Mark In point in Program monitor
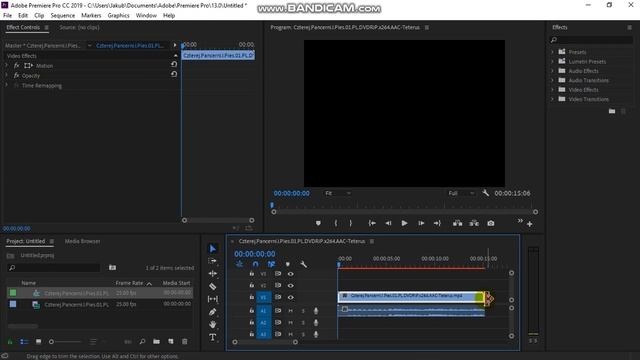Viewport: 640px width, 360px height. 336,223
